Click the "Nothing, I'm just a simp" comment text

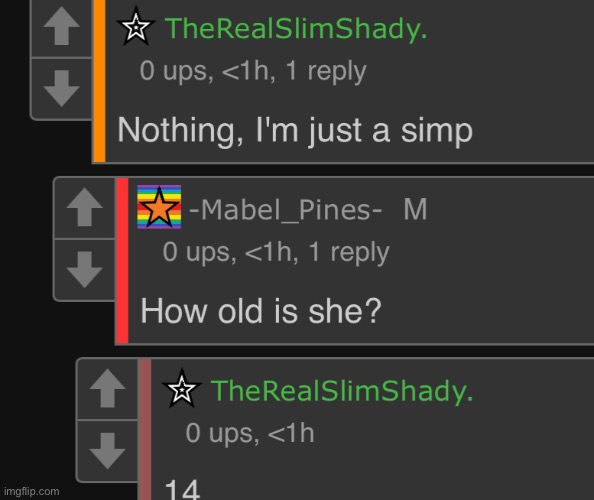295,130
